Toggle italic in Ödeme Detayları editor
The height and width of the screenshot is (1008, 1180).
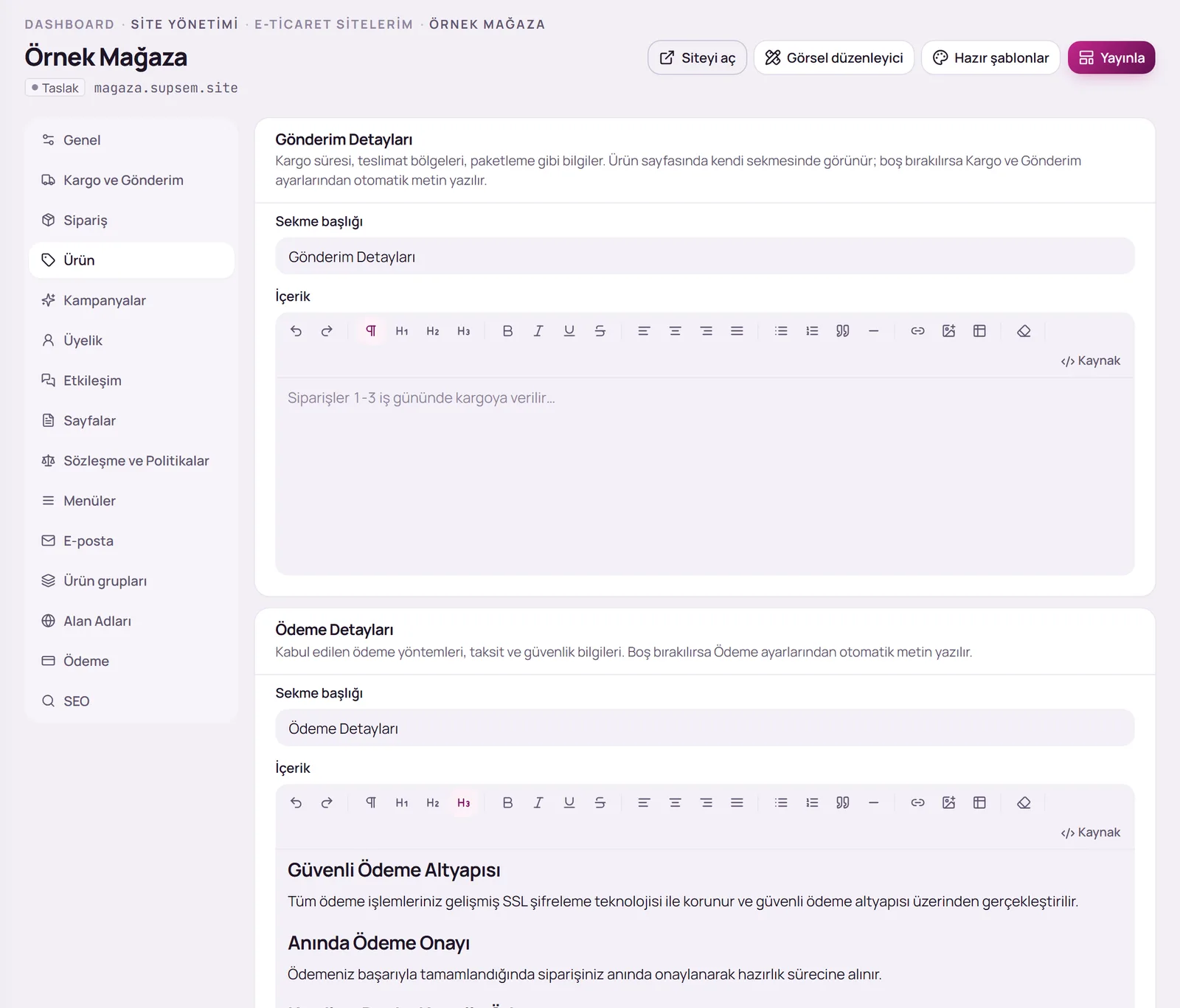538,803
